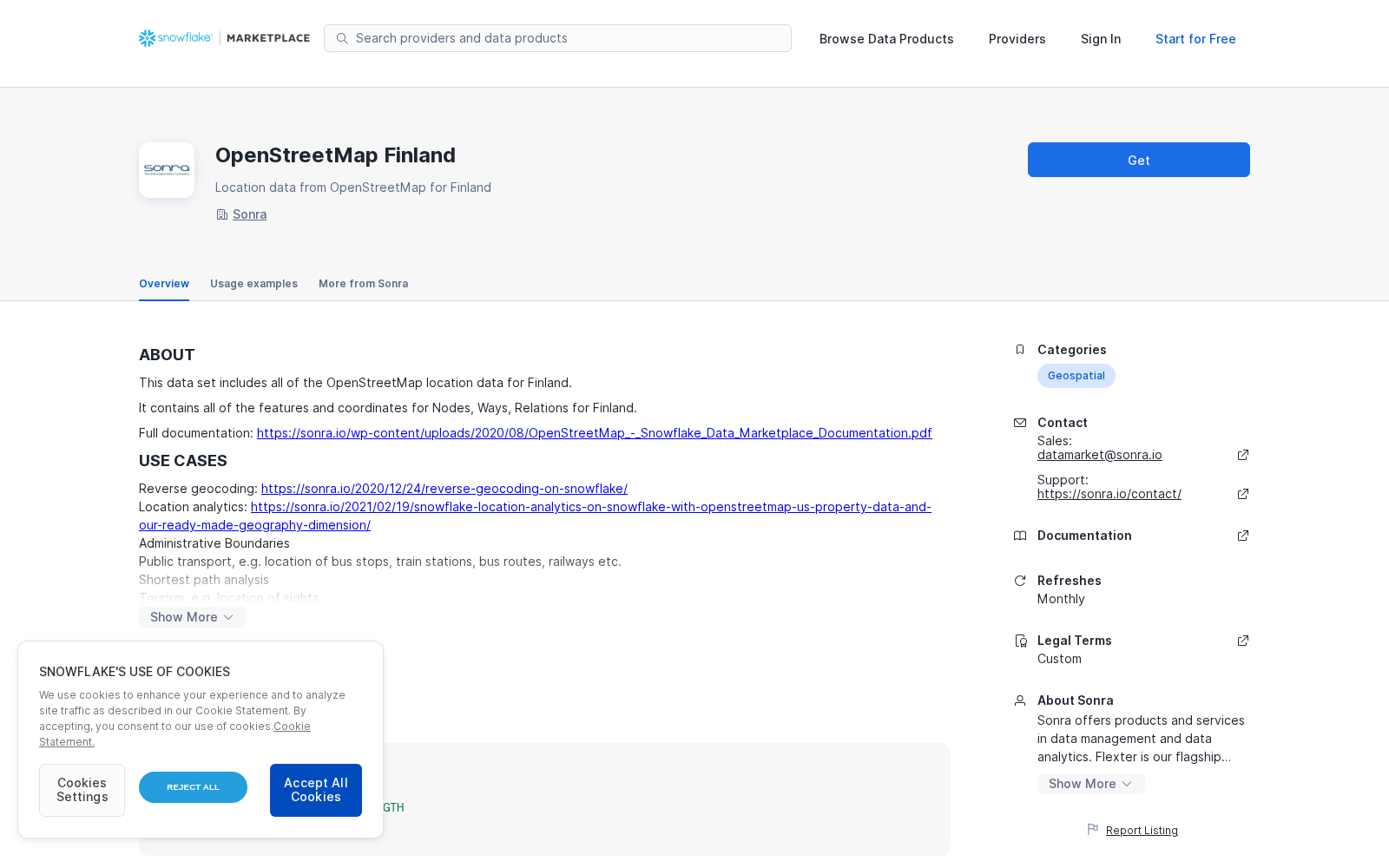
Task: Click the About Sonra person icon
Action: [x=1020, y=700]
